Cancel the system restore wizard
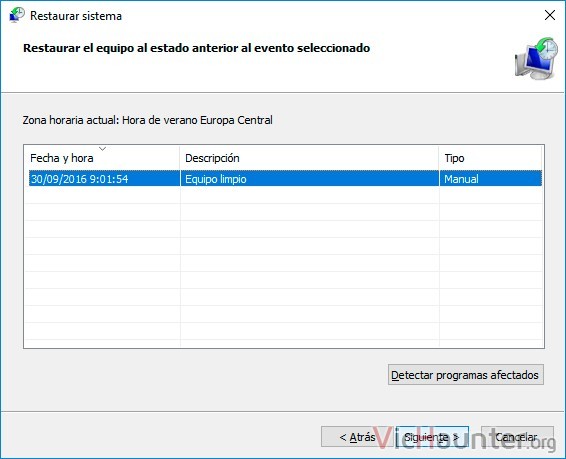Screen dimensions: 566x459 517,437
